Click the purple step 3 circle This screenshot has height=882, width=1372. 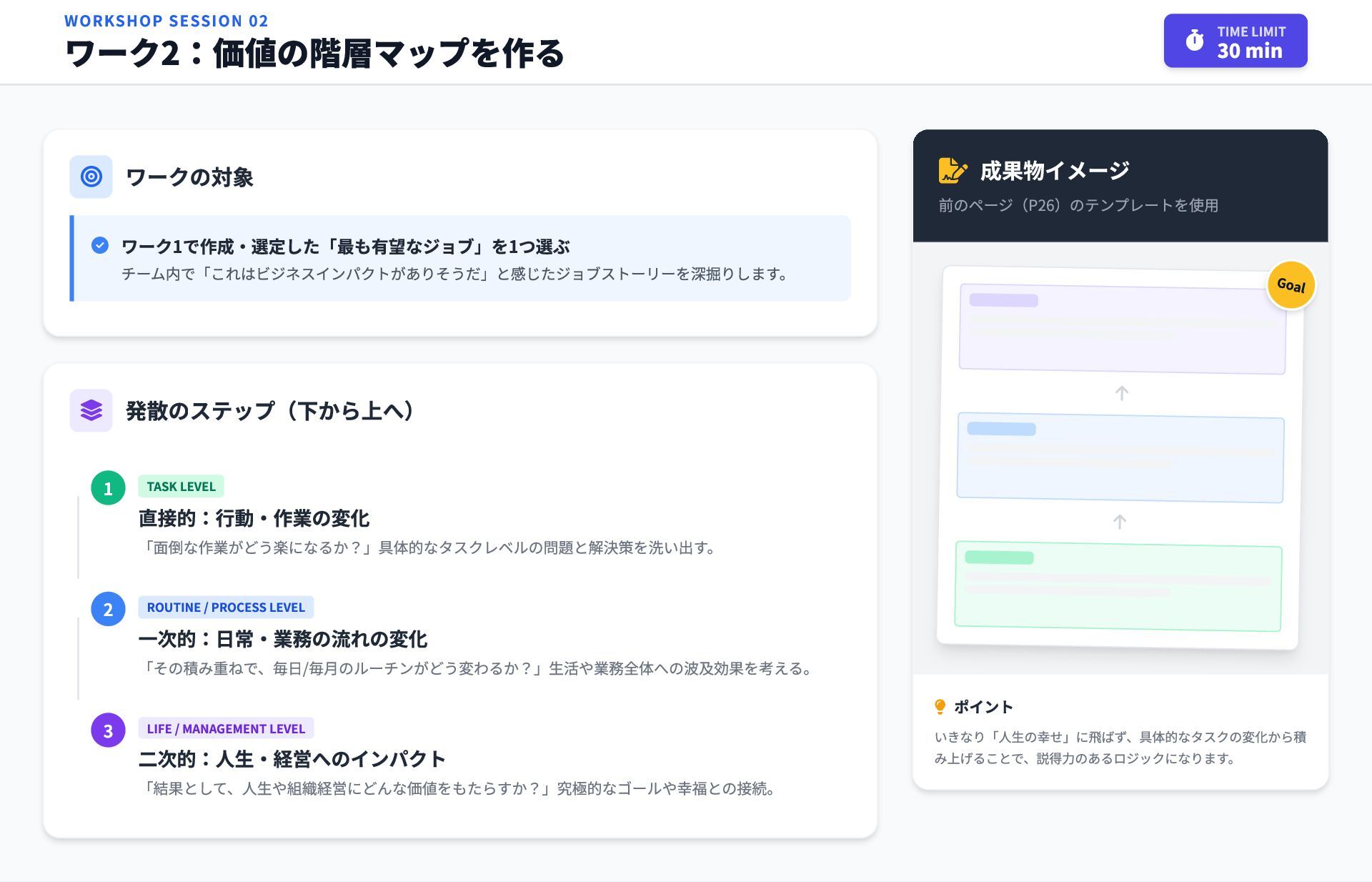click(108, 730)
